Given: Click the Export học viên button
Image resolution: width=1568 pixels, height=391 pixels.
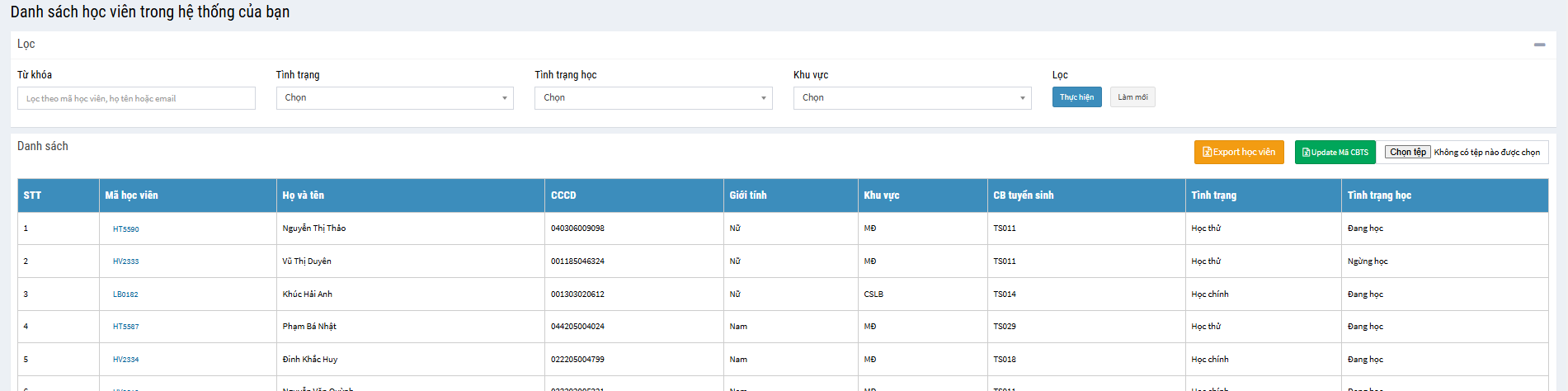Looking at the screenshot, I should (x=1238, y=152).
